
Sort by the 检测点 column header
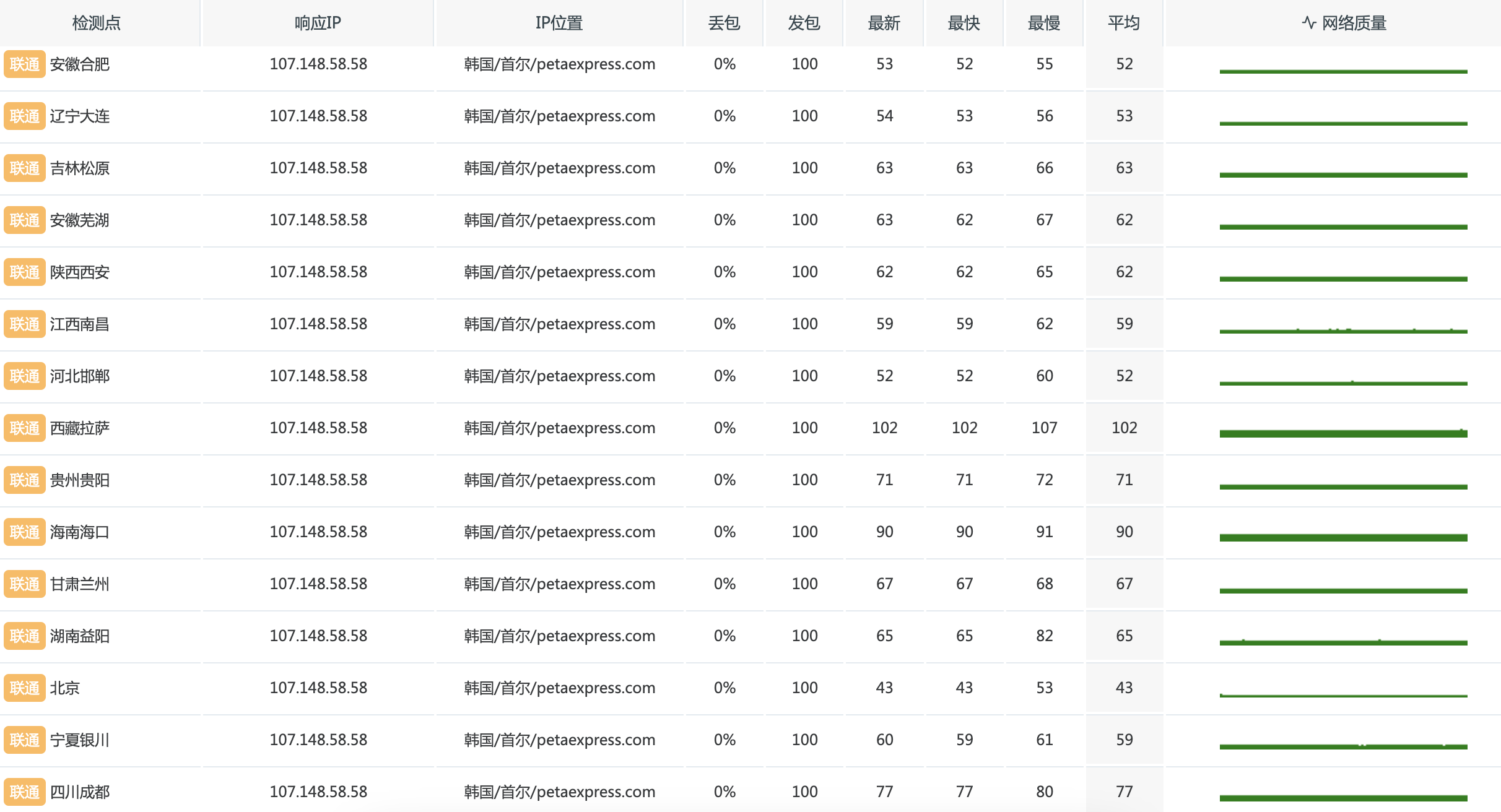96,23
